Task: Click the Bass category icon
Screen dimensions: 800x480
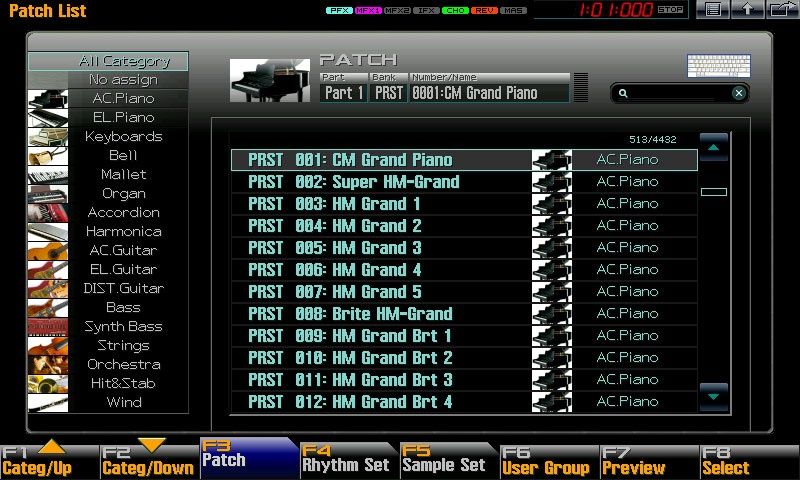Action: [x=48, y=307]
